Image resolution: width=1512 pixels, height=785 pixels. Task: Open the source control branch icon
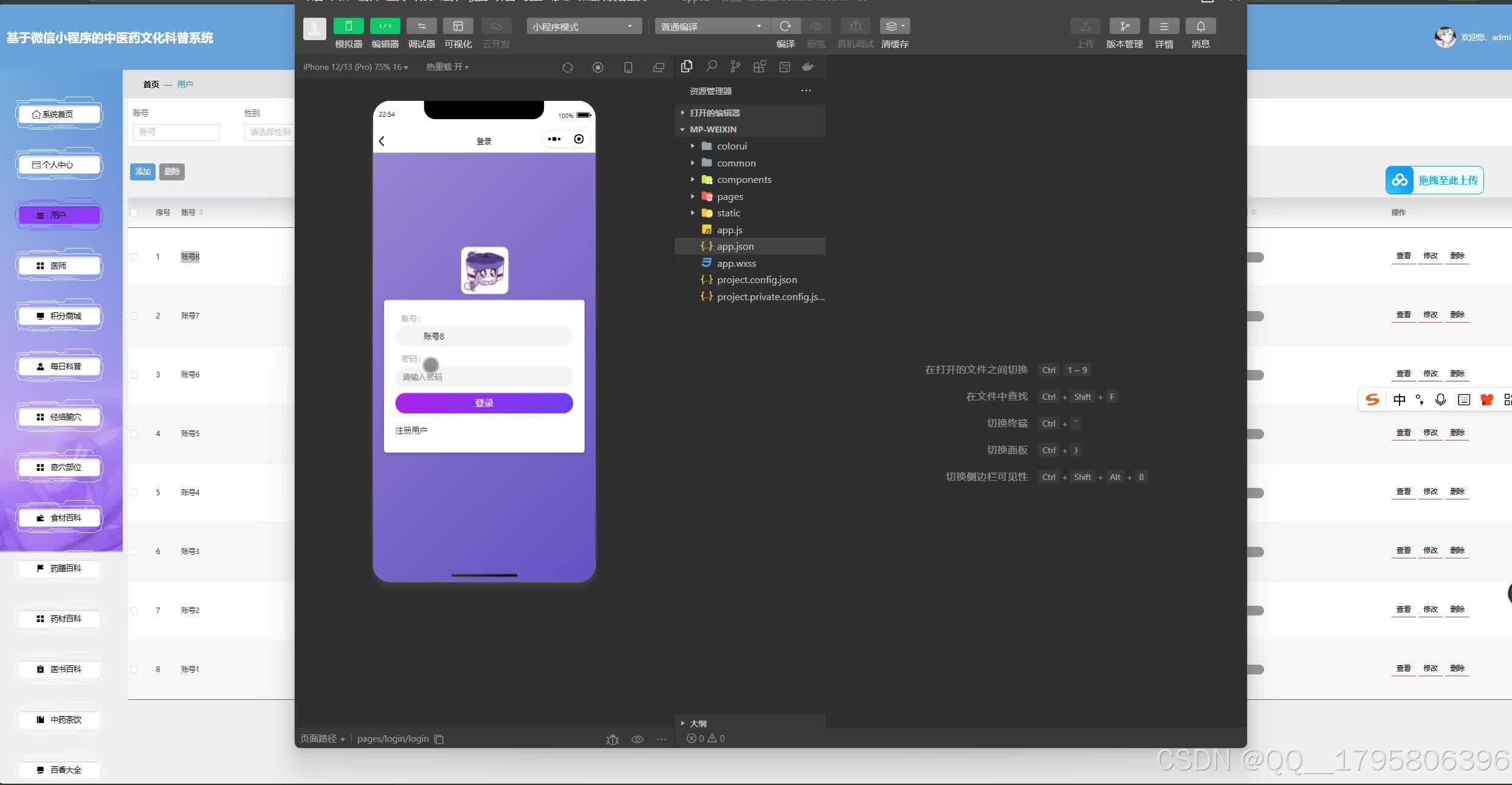[x=735, y=67]
